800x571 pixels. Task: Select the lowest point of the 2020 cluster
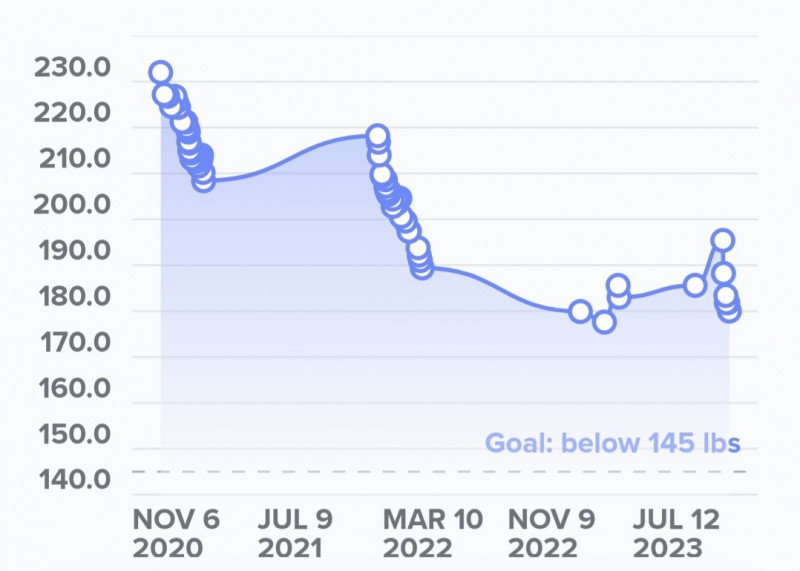(x=204, y=180)
